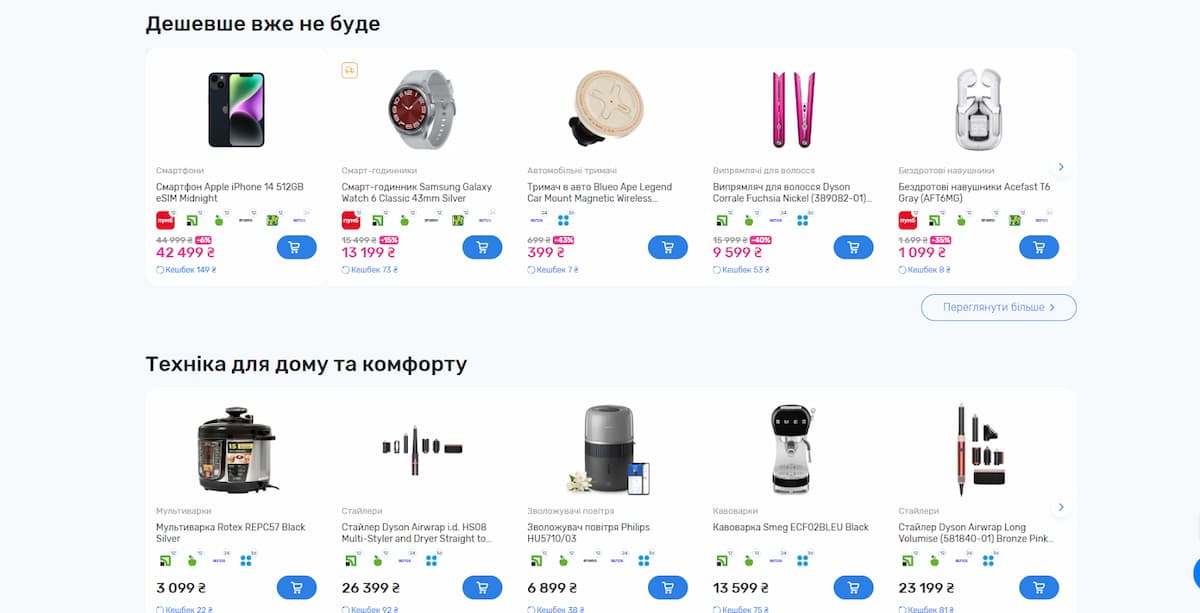Viewport: 1200px width, 613px height.
Task: Click red installment badge on Acefast card
Action: 907,220
